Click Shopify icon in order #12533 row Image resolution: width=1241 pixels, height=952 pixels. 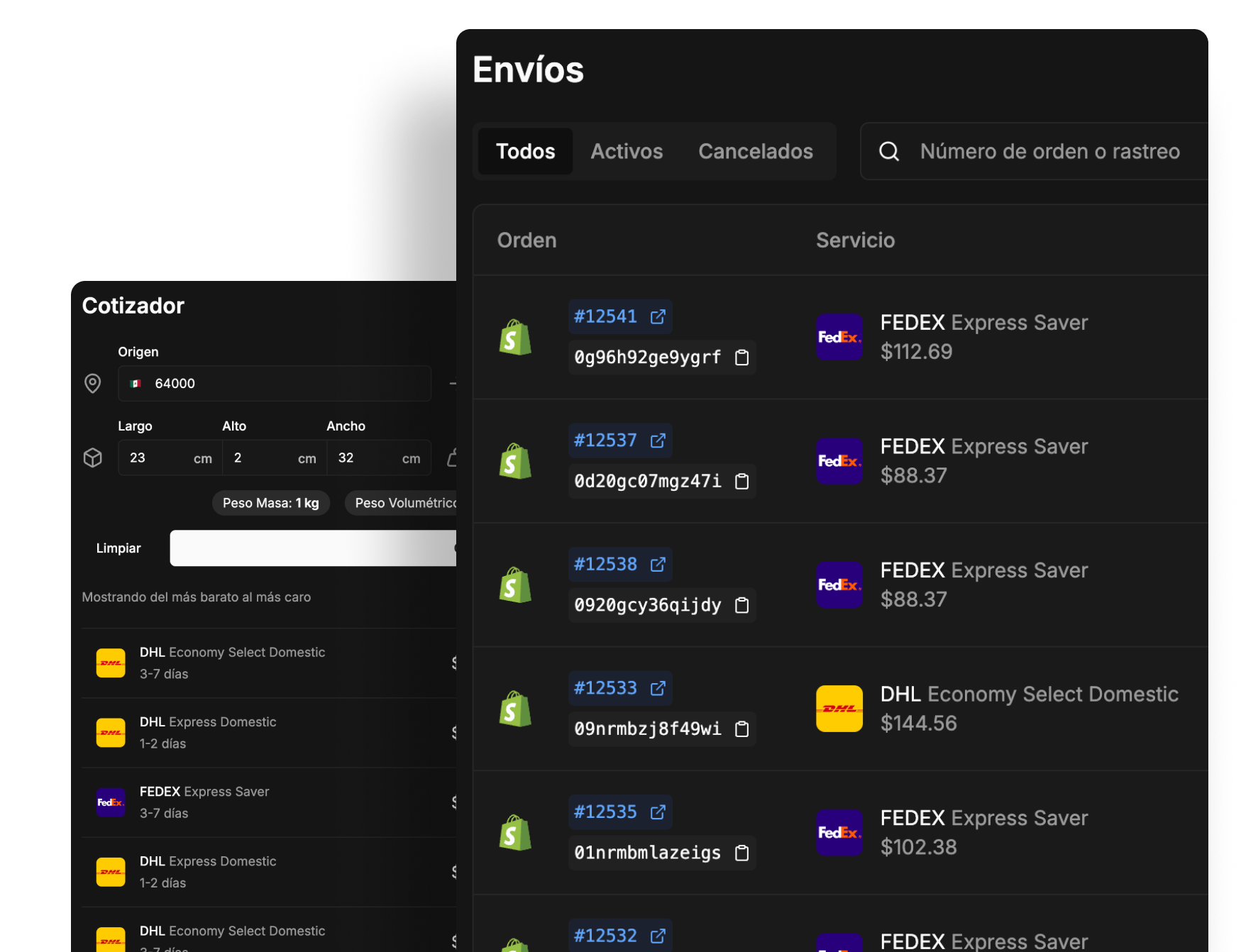(x=515, y=709)
